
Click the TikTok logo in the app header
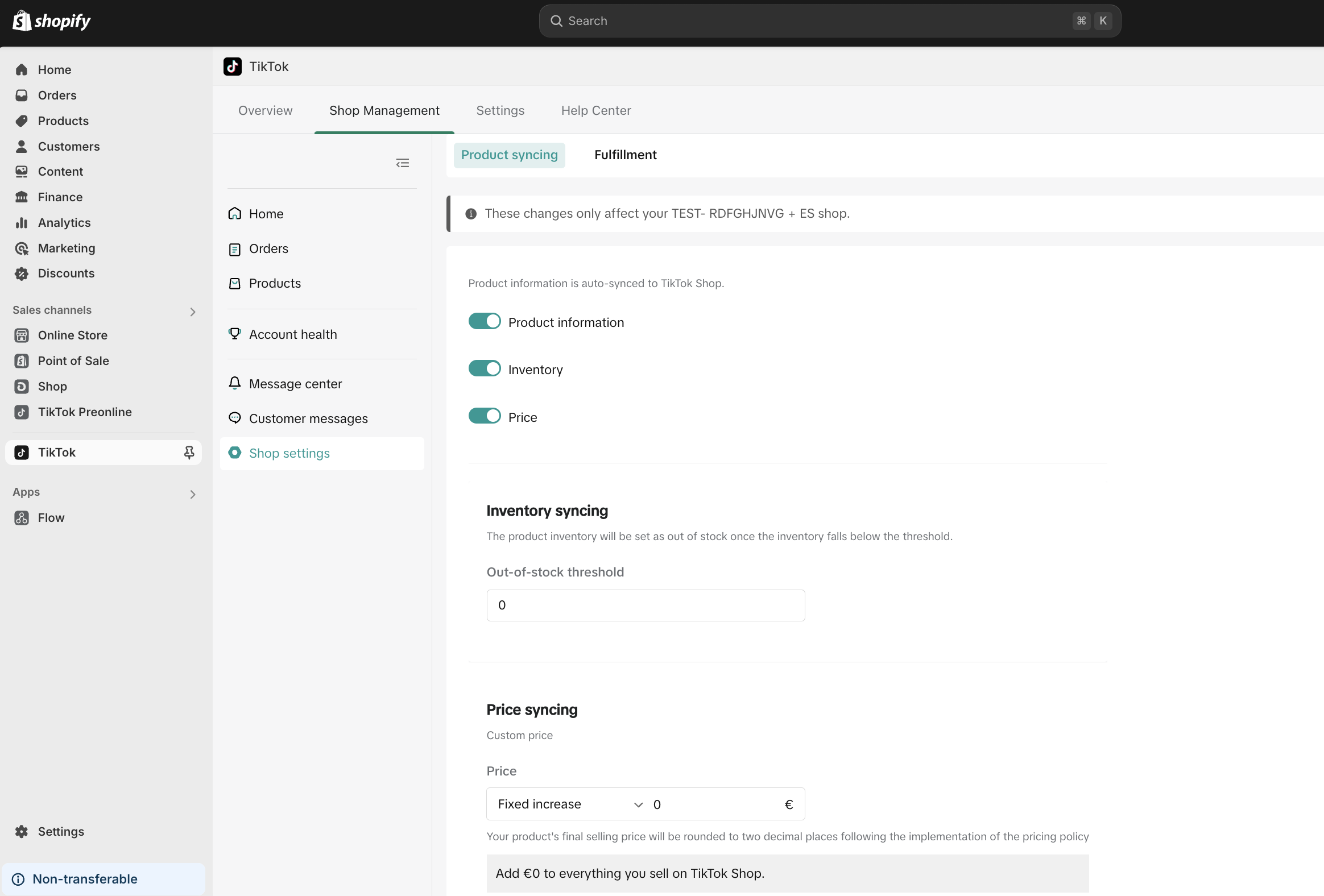pyautogui.click(x=233, y=67)
